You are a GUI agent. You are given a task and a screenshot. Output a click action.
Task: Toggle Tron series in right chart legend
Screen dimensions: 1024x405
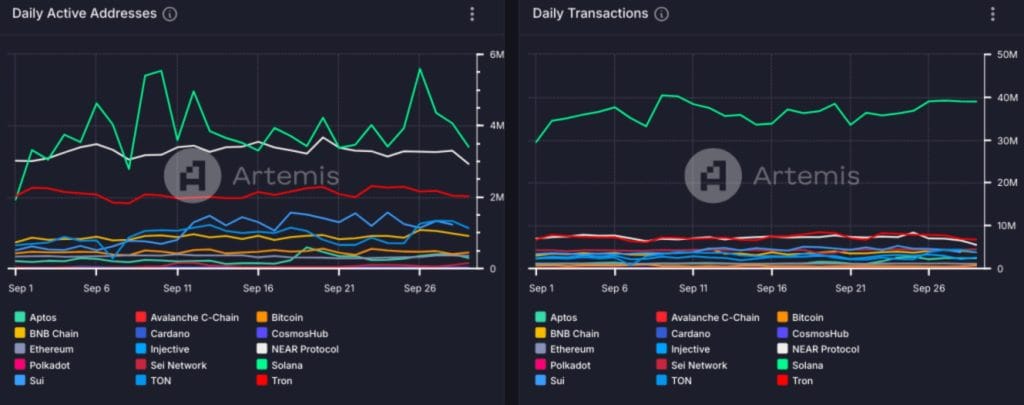pos(795,381)
